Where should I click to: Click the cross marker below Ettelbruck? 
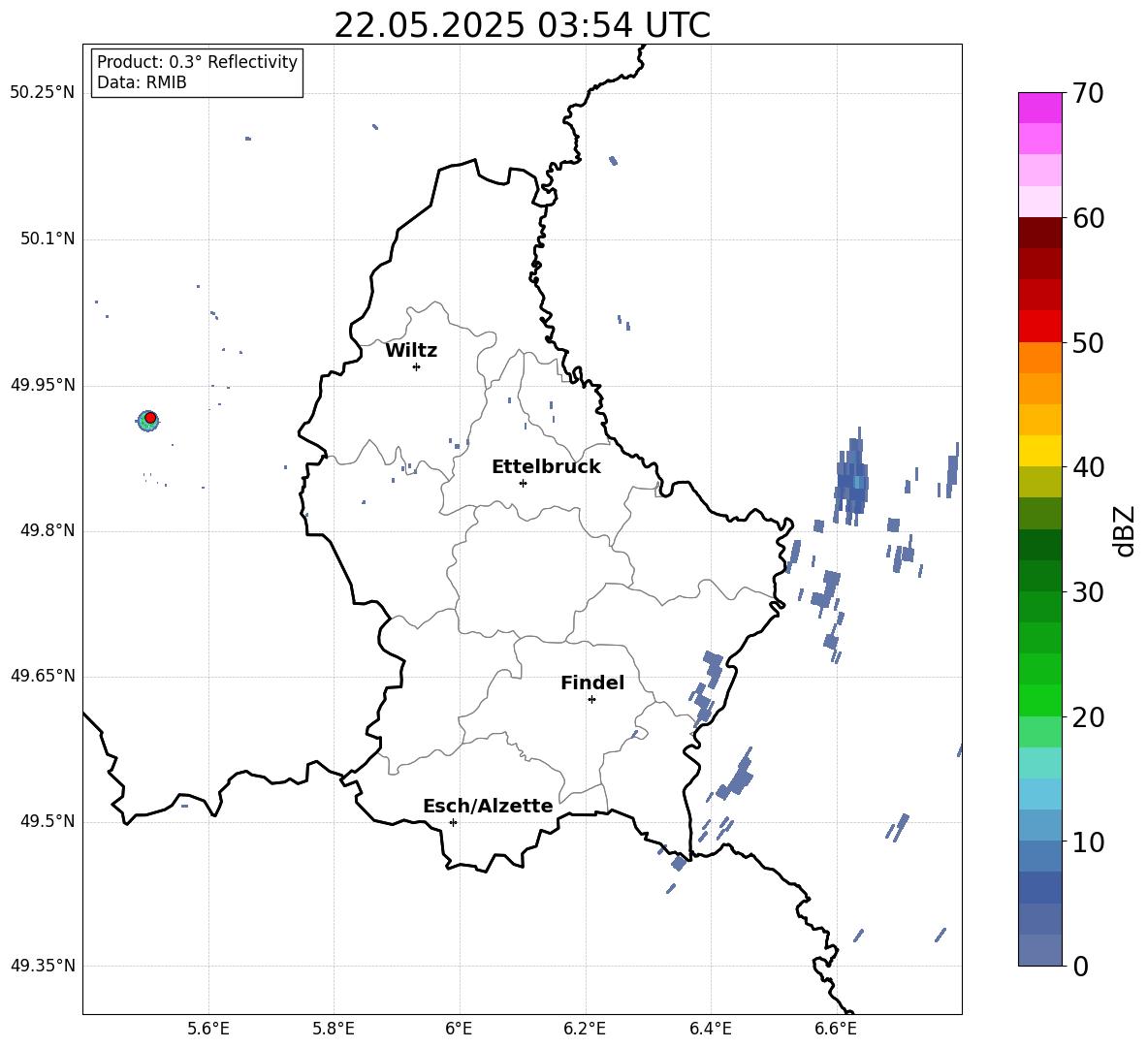pyautogui.click(x=523, y=483)
